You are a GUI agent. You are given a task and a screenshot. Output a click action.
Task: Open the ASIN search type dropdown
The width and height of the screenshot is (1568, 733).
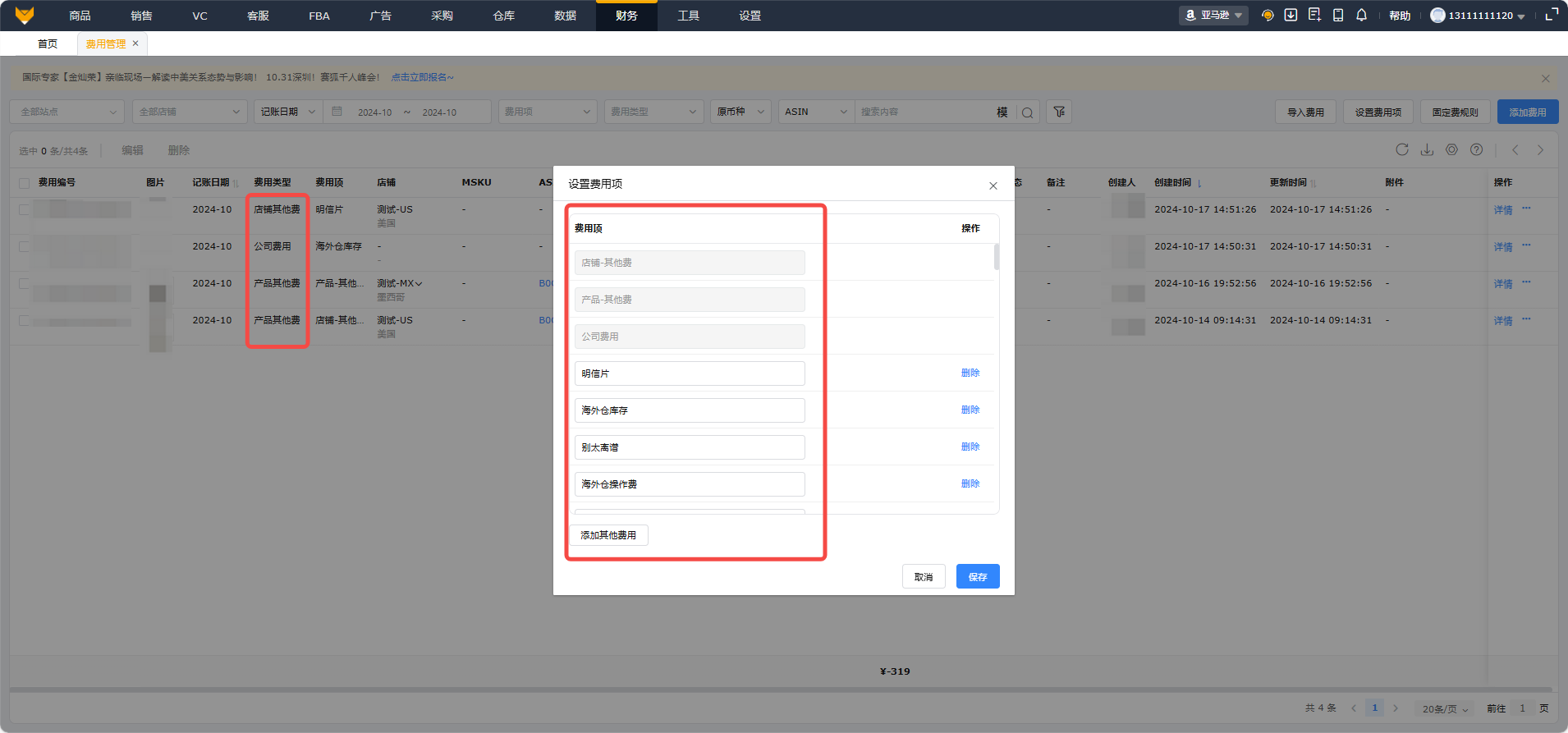(816, 112)
